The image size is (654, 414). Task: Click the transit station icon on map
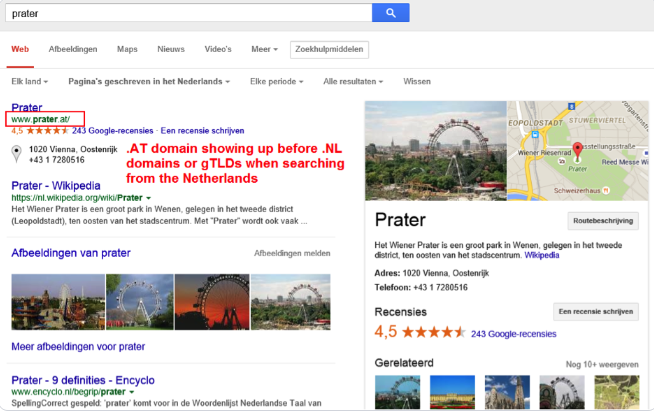[x=535, y=134]
